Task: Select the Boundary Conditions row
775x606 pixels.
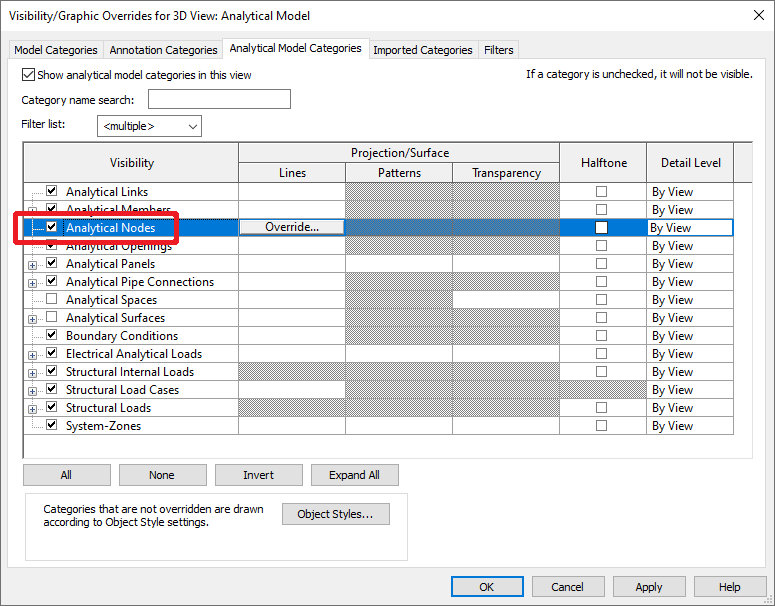Action: click(122, 336)
